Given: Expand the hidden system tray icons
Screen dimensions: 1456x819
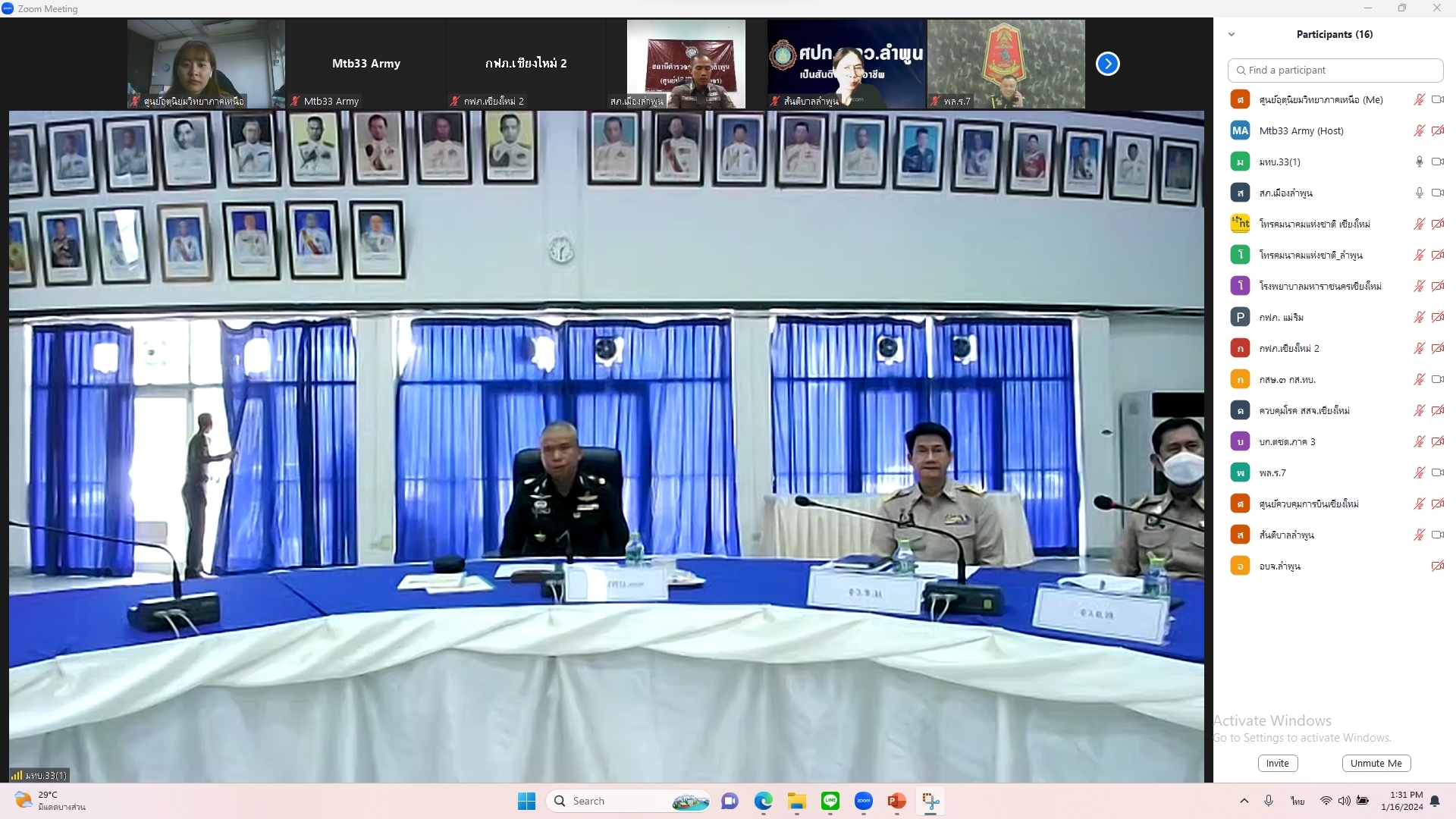Looking at the screenshot, I should 1244,801.
